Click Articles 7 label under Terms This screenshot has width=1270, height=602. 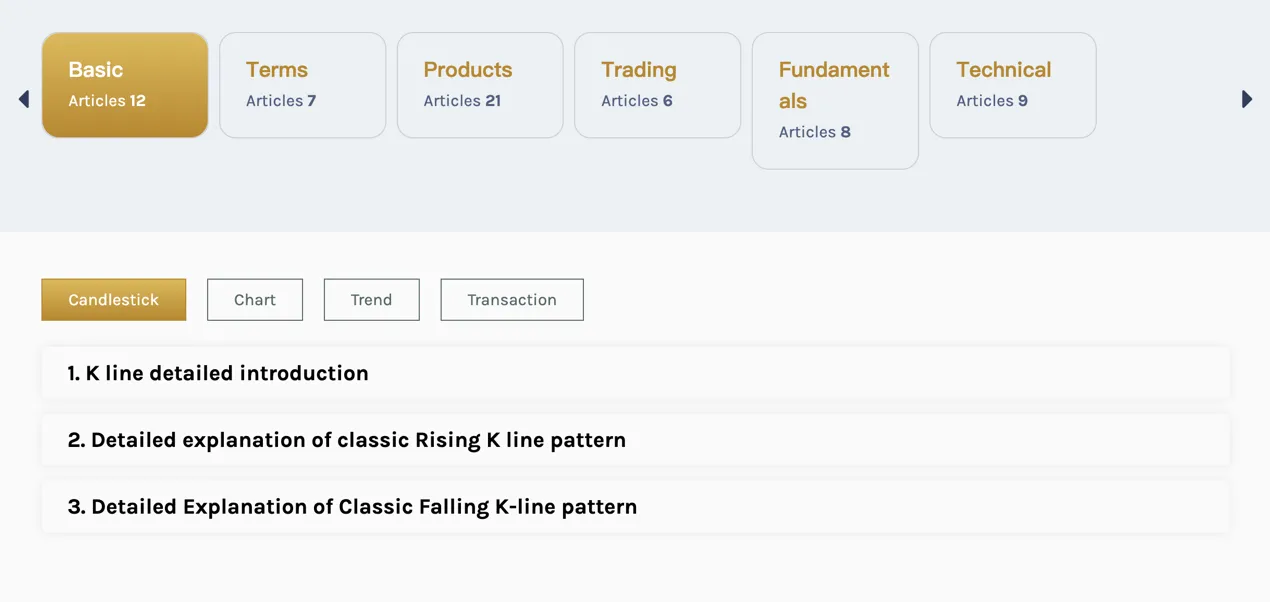pos(281,101)
